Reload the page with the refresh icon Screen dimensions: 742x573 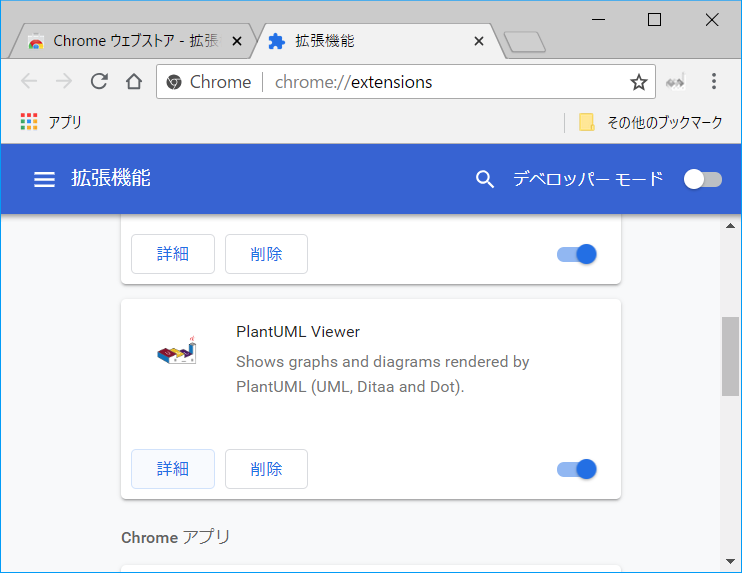pos(99,81)
